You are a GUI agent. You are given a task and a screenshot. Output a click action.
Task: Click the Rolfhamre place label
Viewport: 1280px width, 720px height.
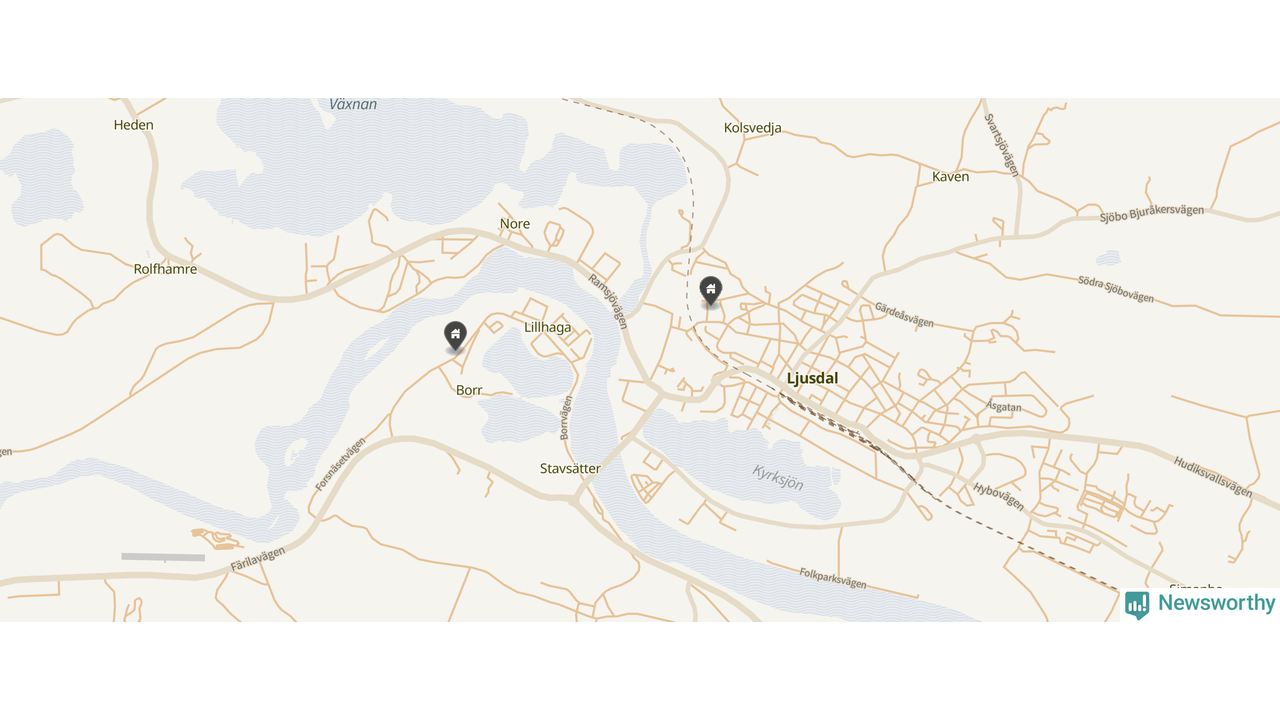[165, 269]
